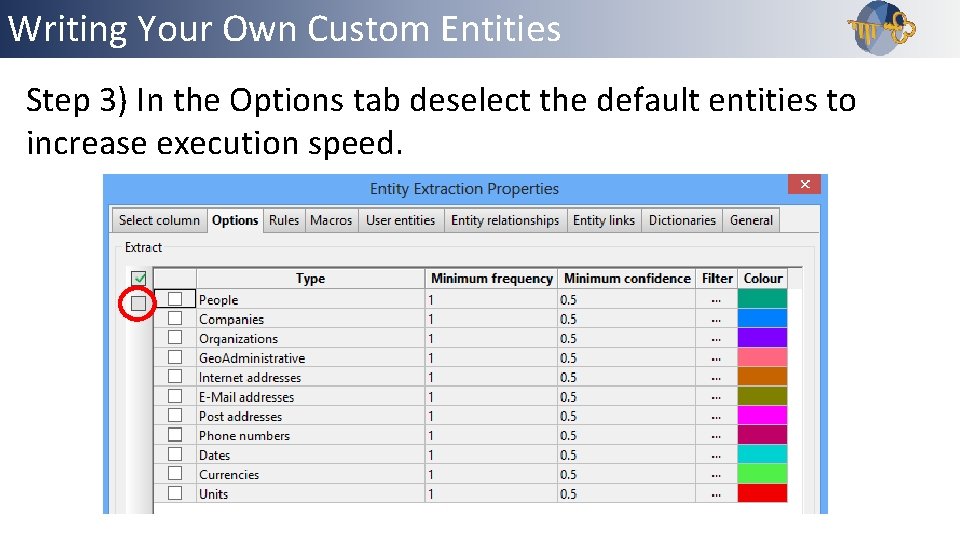Open the Filter ellipsis for Dates
This screenshot has height=540, width=960.
tap(716, 455)
